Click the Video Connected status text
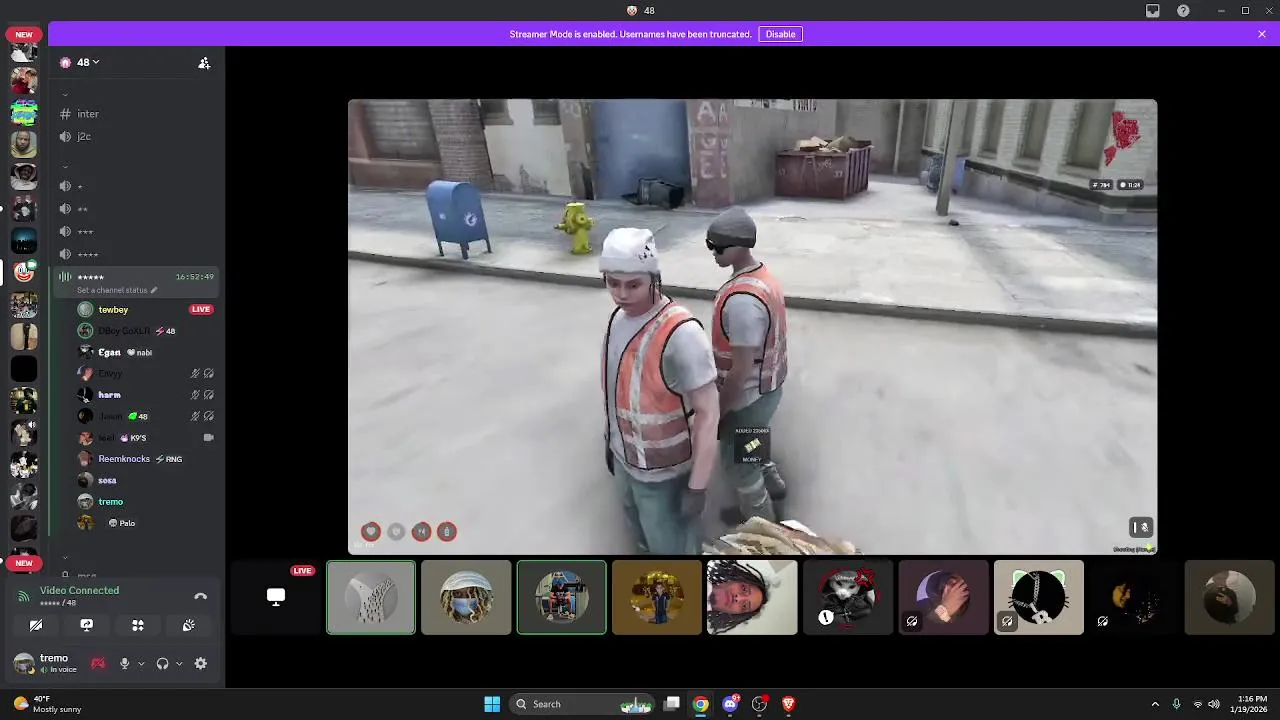This screenshot has width=1280, height=720. 79,590
